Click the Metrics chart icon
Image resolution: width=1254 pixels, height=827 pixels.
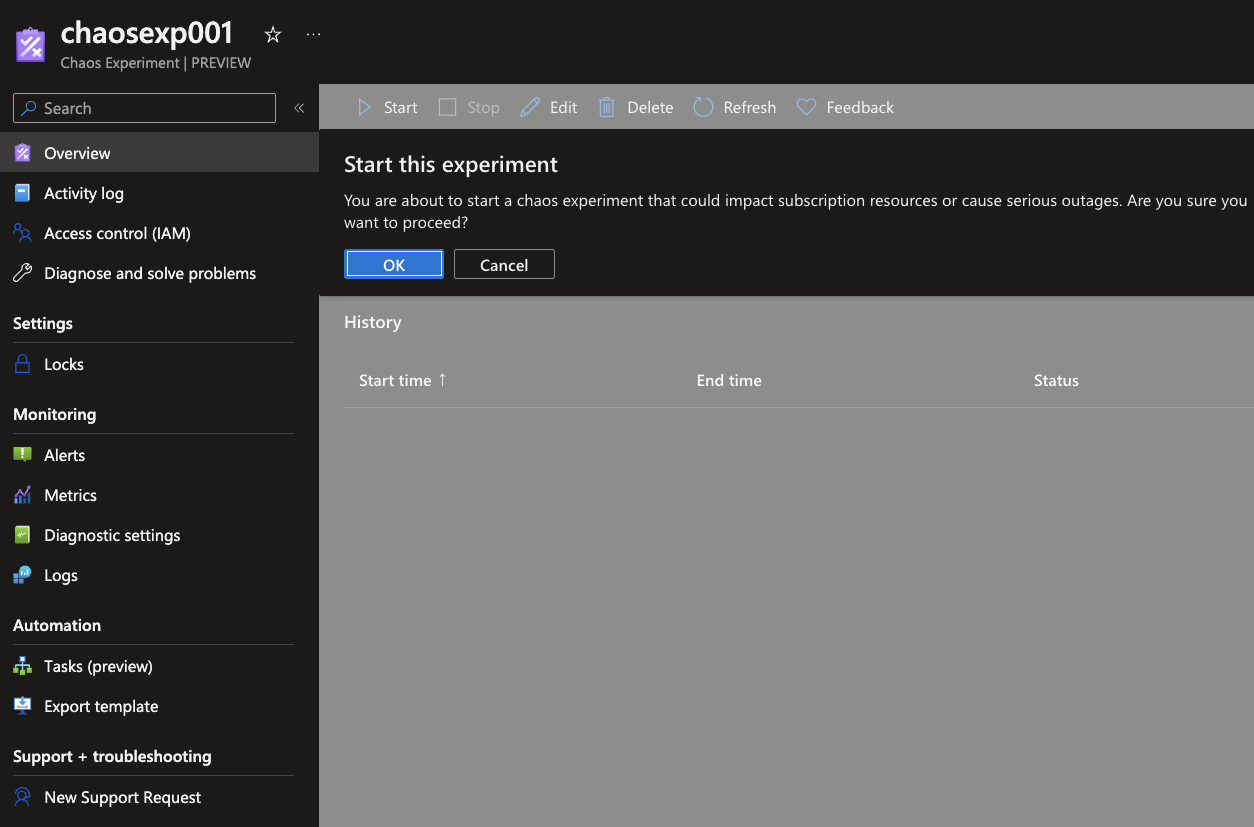point(22,495)
